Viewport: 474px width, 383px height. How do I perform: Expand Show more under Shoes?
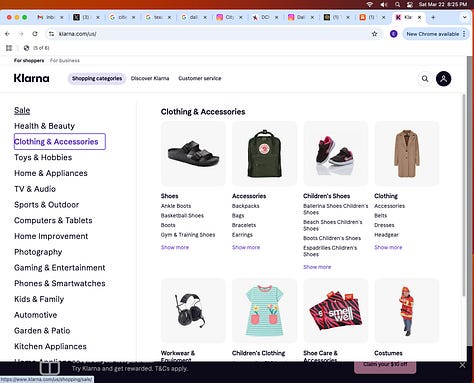175,247
